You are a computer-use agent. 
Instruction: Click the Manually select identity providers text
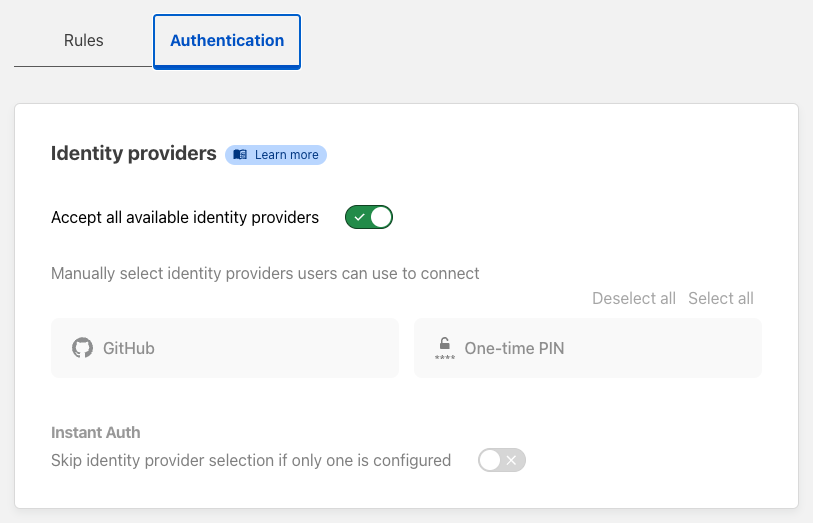pos(265,274)
